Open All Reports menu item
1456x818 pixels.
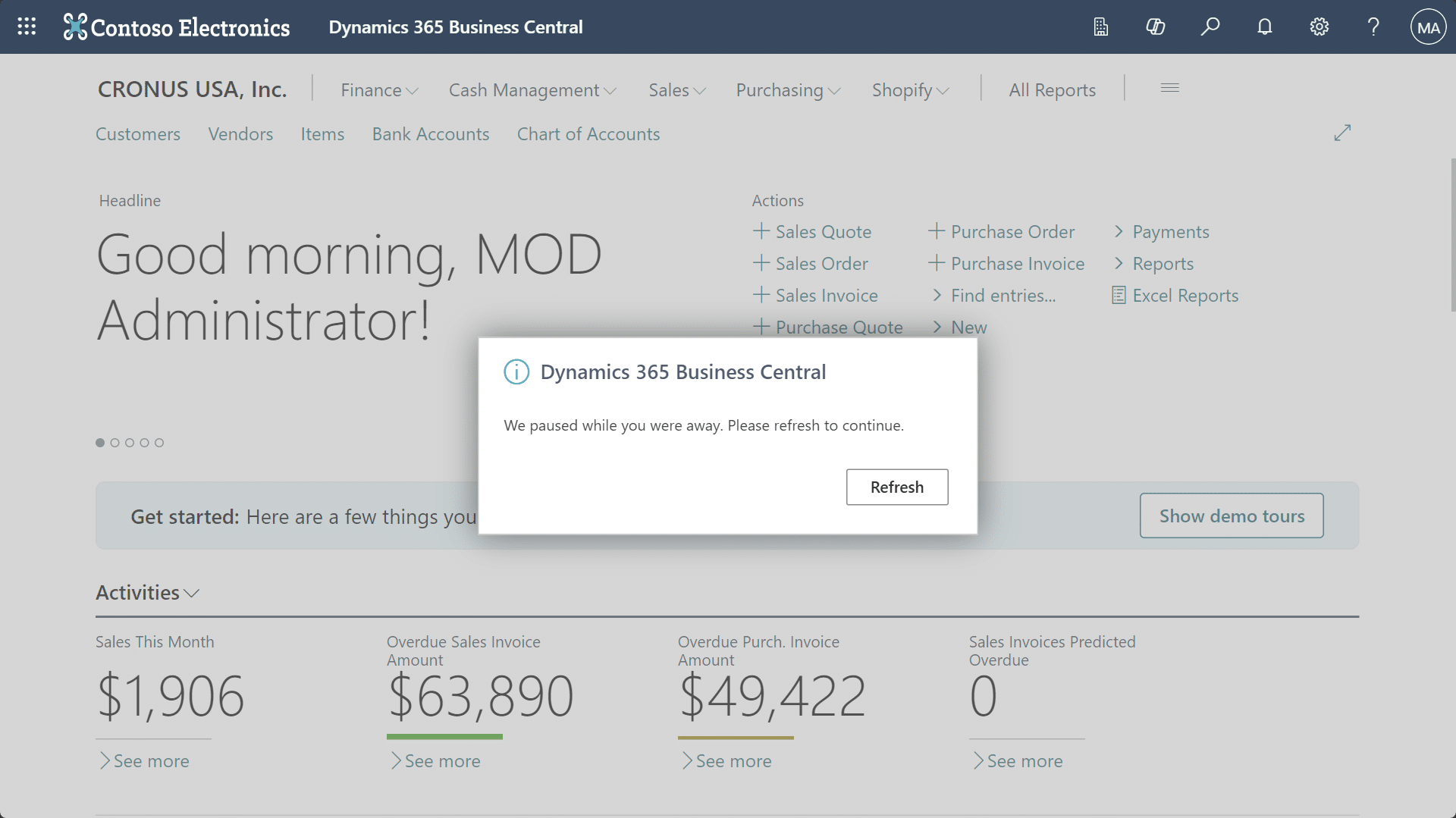point(1052,90)
